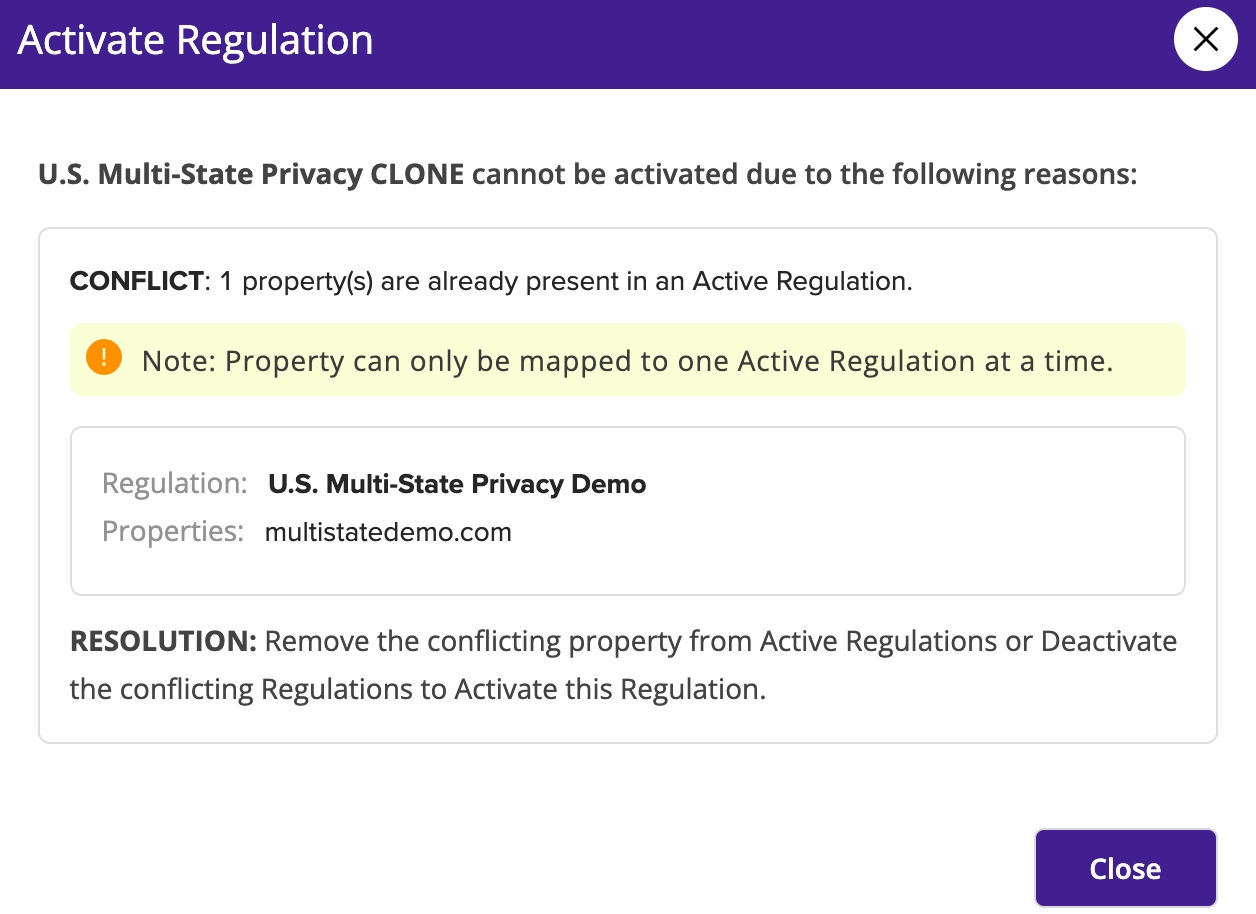The image size is (1256, 914).
Task: Click the U.S. Multi-State Privacy CLONE name
Action: (x=251, y=174)
